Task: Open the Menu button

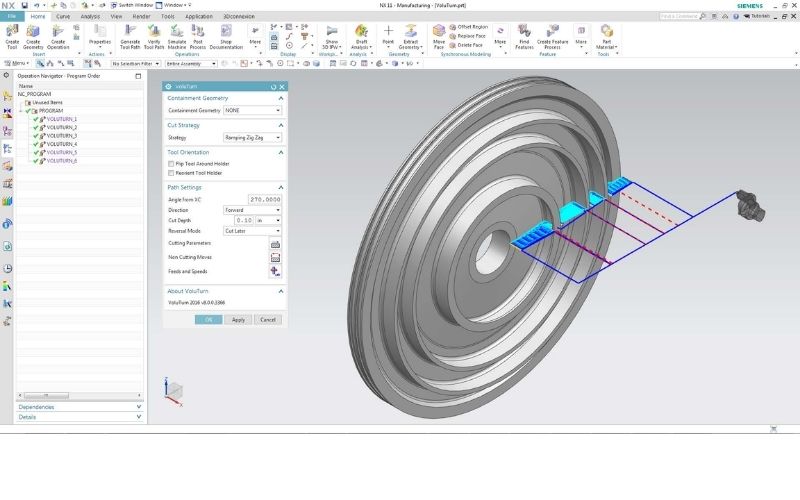Action: click(17, 63)
